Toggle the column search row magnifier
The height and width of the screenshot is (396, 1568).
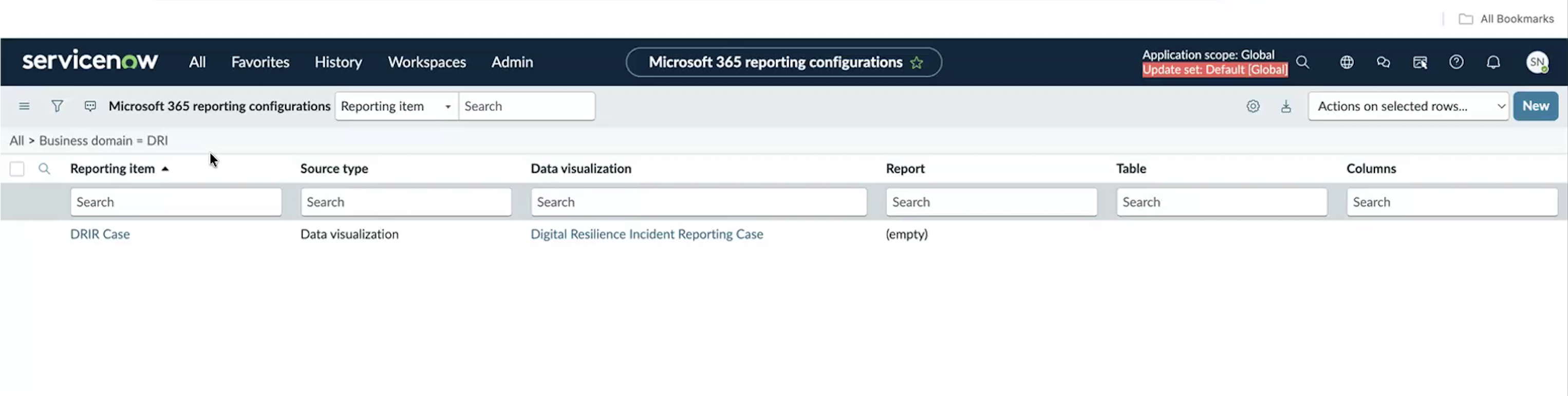click(44, 168)
